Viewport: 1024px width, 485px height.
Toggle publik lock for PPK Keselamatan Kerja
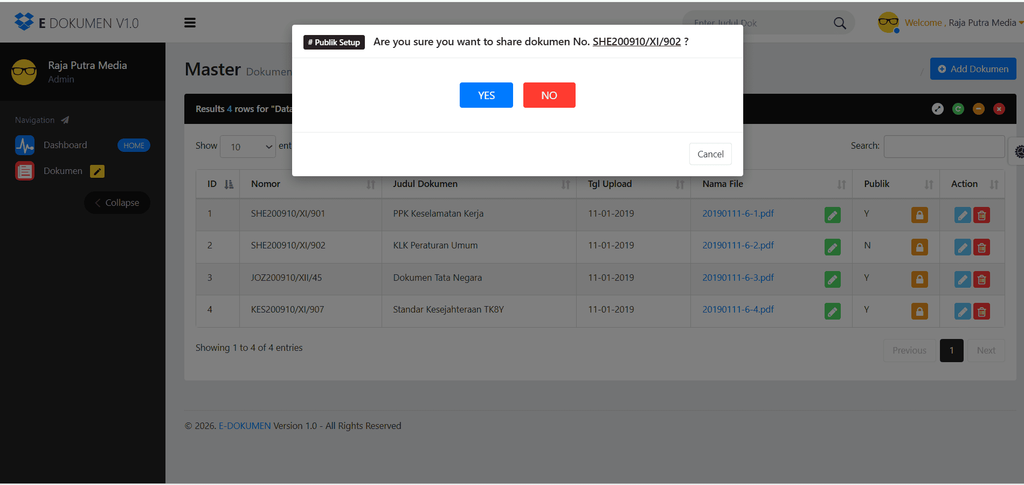pos(920,215)
